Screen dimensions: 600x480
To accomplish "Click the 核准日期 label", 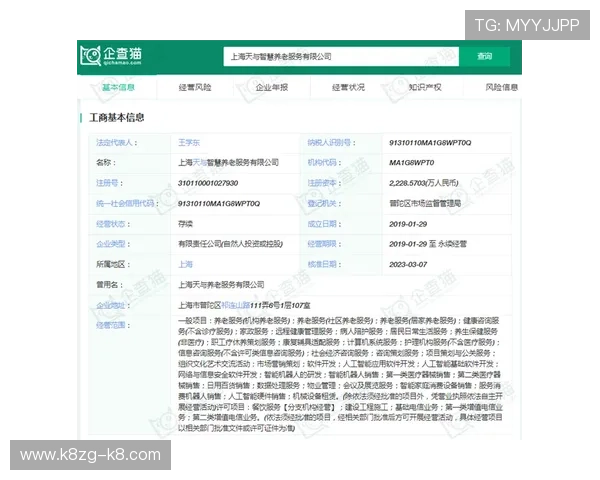I will (324, 264).
